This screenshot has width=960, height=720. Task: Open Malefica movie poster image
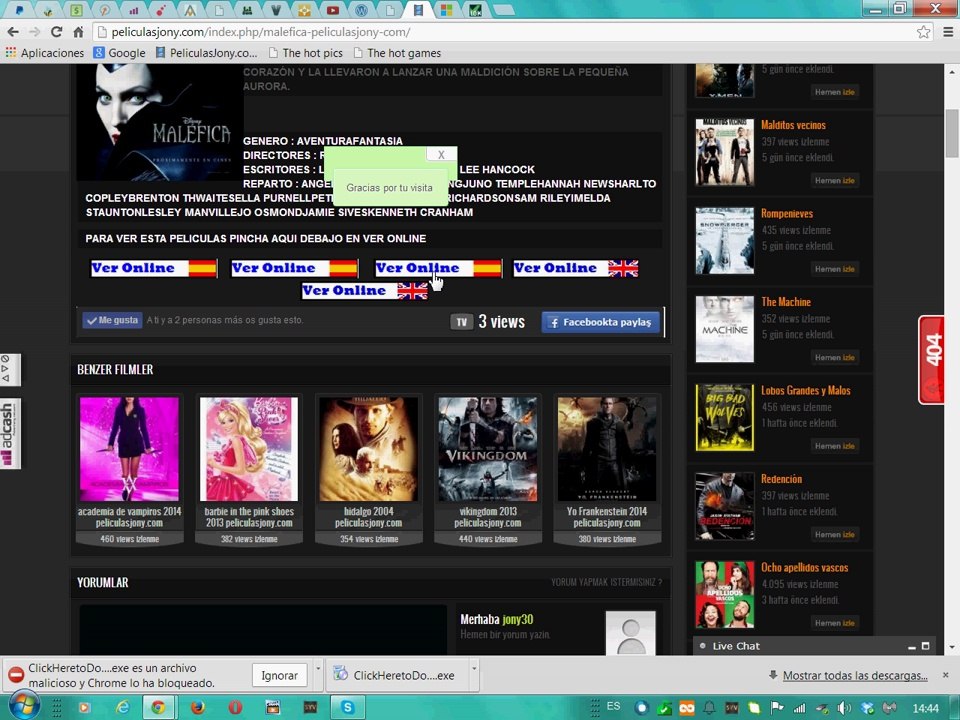click(159, 122)
